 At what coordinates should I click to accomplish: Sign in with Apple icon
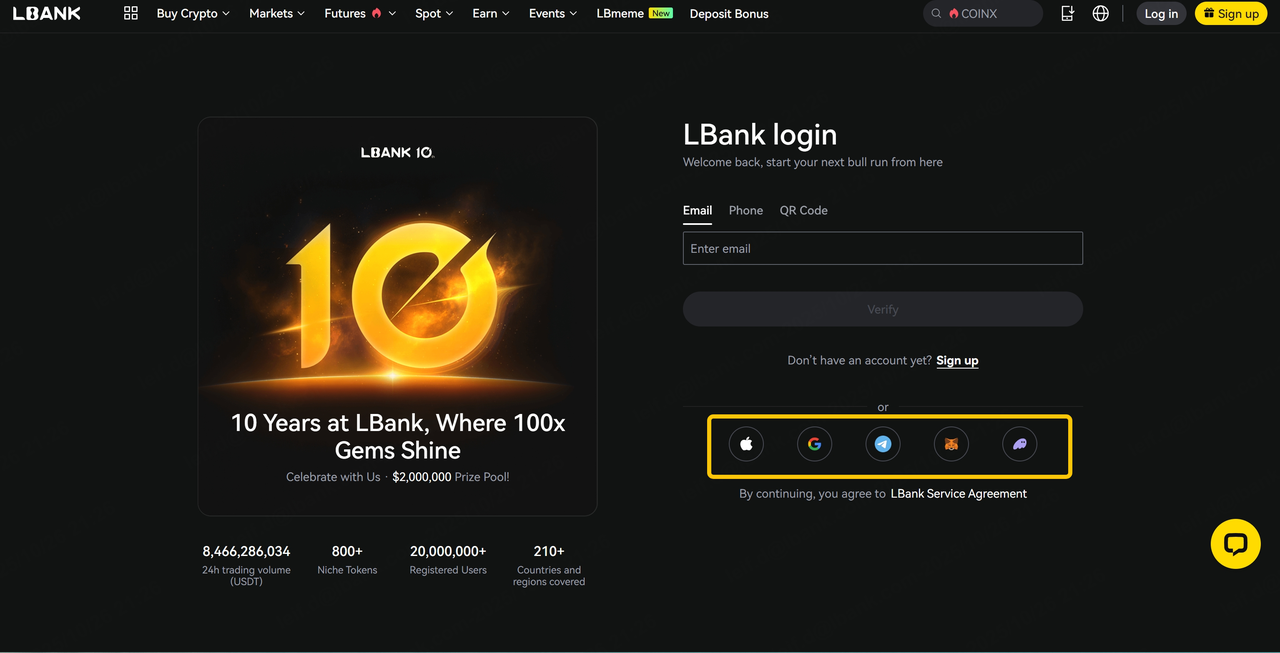click(x=746, y=444)
